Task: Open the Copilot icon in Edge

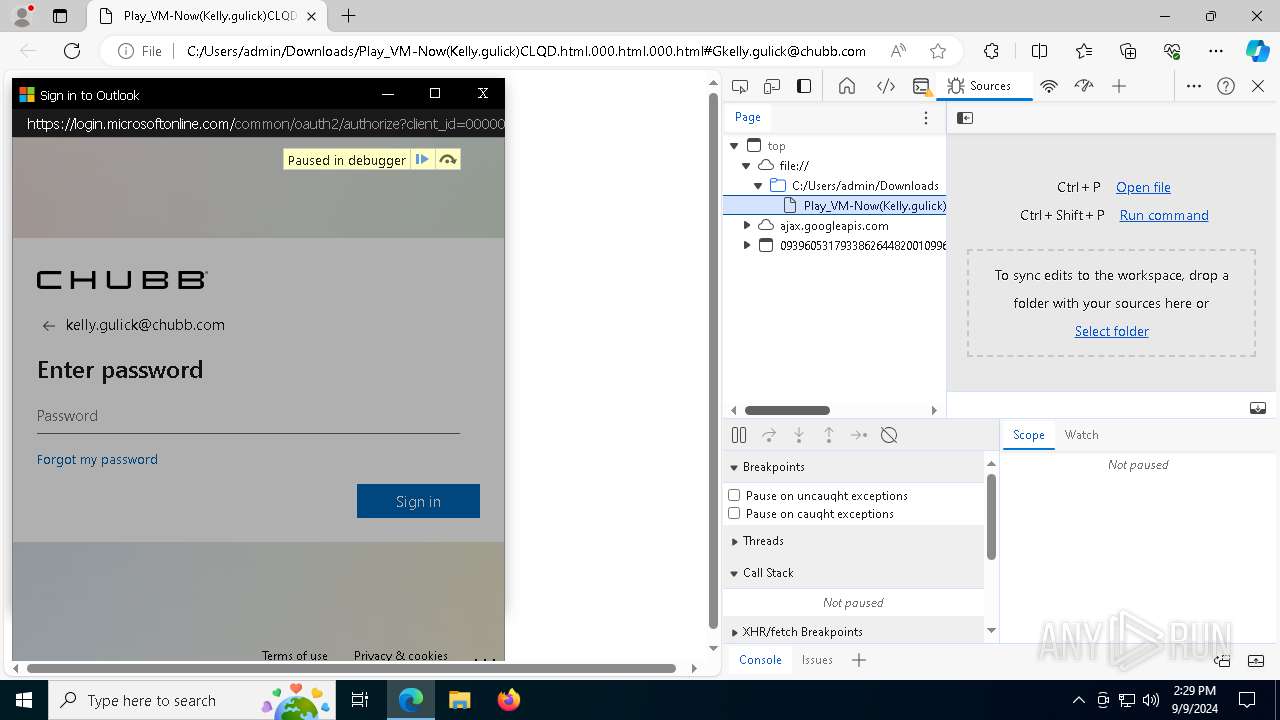Action: click(1257, 51)
